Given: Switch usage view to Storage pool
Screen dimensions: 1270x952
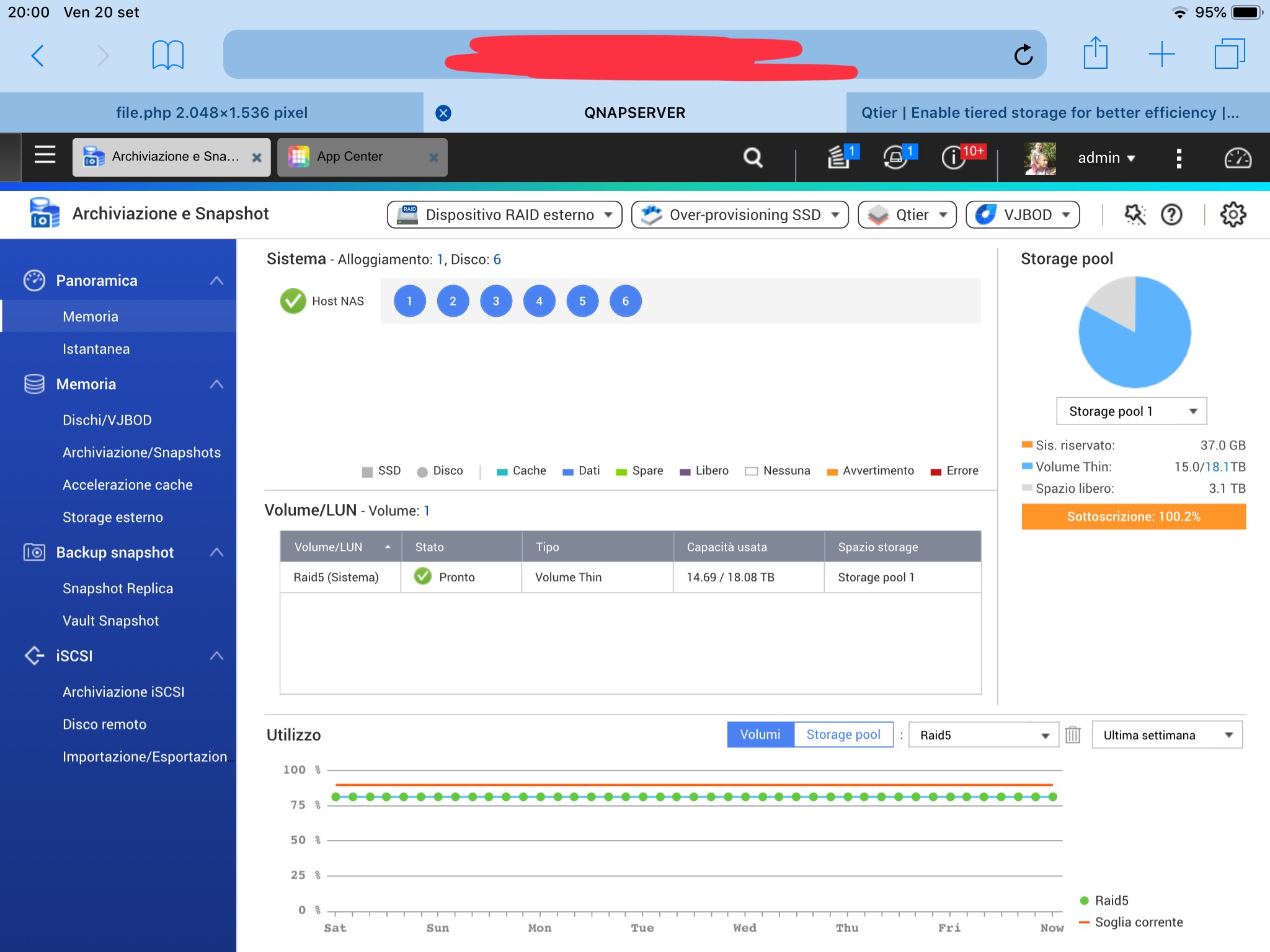Looking at the screenshot, I should [843, 734].
